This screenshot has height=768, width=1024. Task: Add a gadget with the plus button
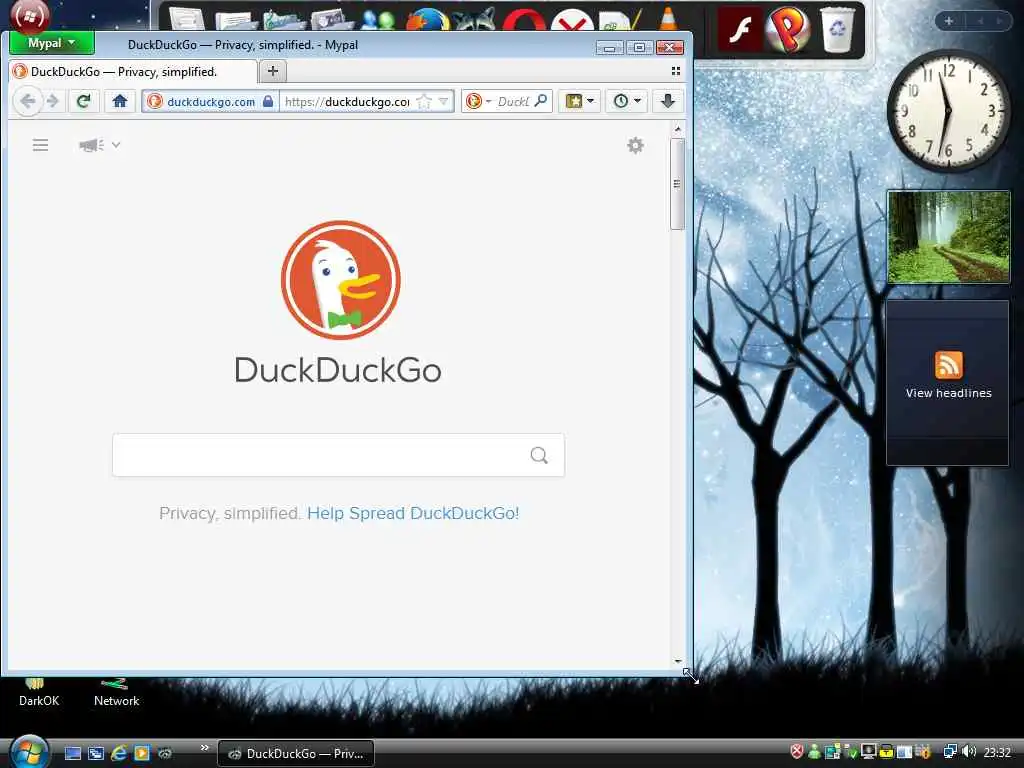coord(949,21)
